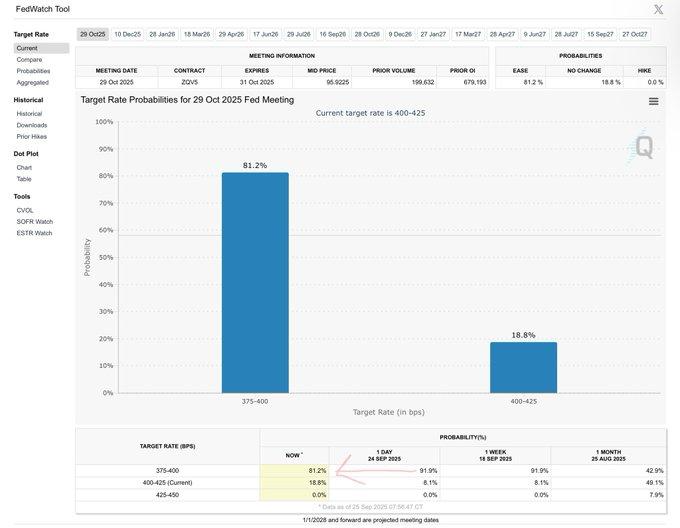Select the 18 Mar26 meeting tab

[197, 34]
